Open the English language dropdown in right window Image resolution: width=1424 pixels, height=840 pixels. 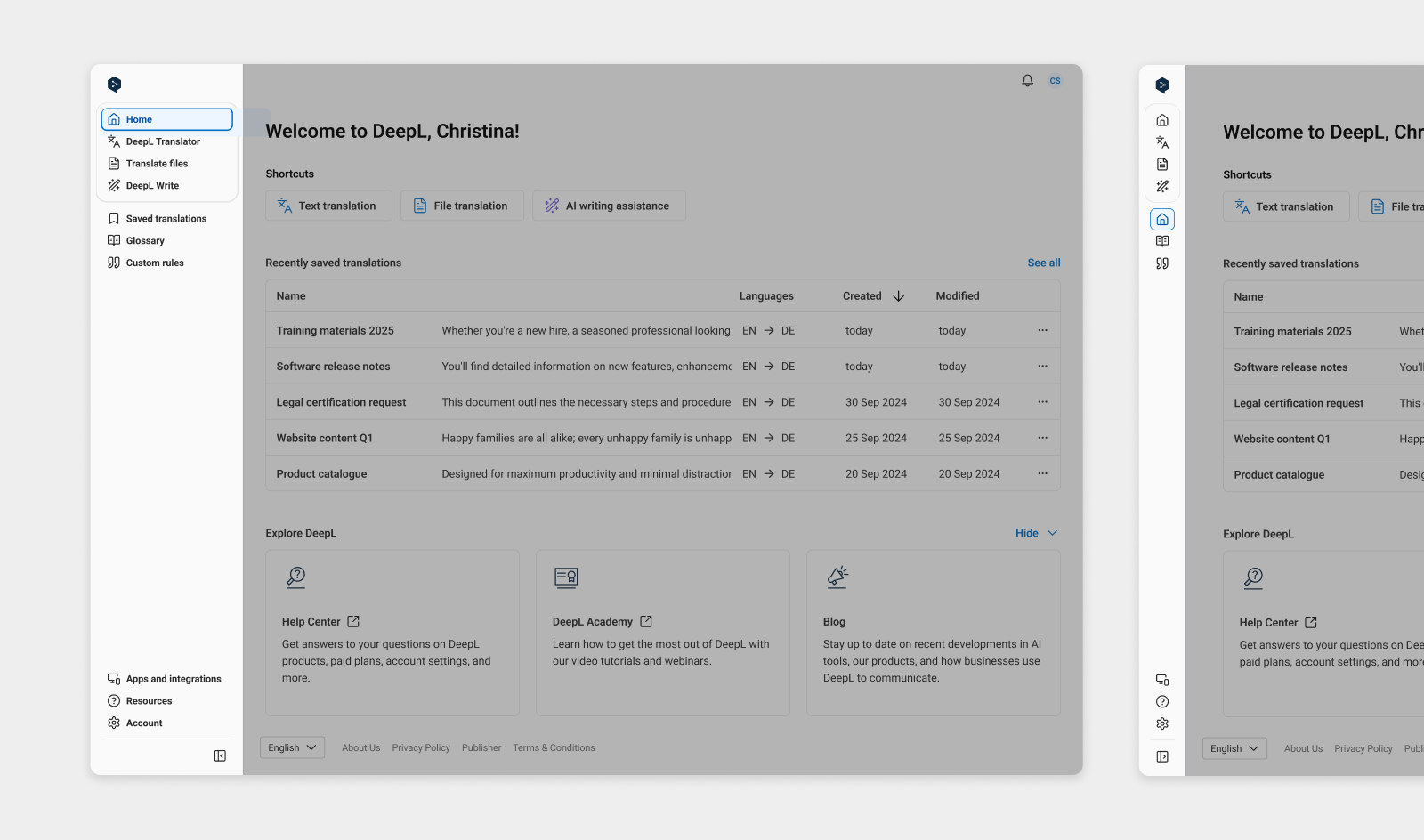[x=1234, y=748]
